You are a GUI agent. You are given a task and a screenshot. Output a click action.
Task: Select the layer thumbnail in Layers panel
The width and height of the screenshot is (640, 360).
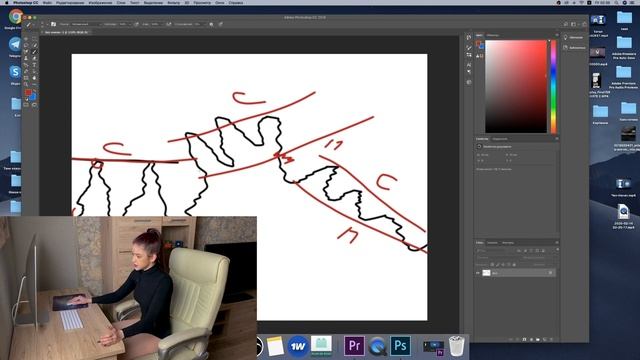click(486, 273)
